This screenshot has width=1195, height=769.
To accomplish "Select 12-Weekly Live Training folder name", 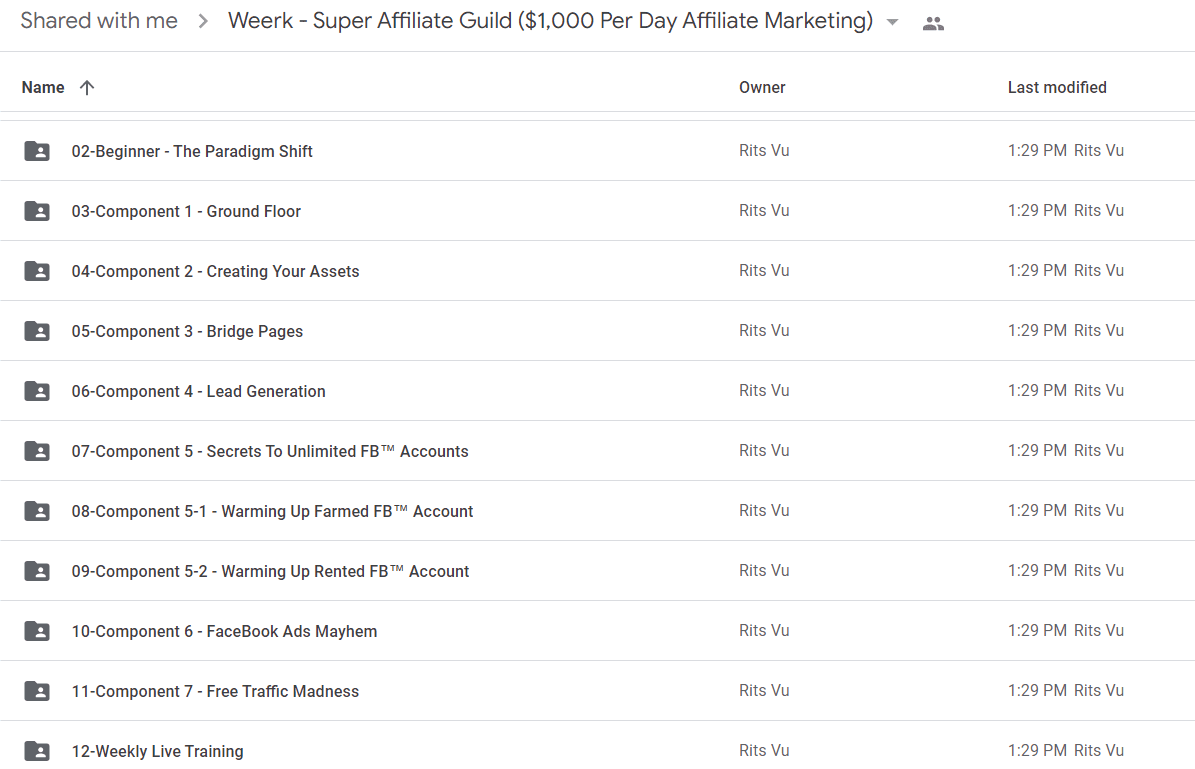I will pos(158,751).
